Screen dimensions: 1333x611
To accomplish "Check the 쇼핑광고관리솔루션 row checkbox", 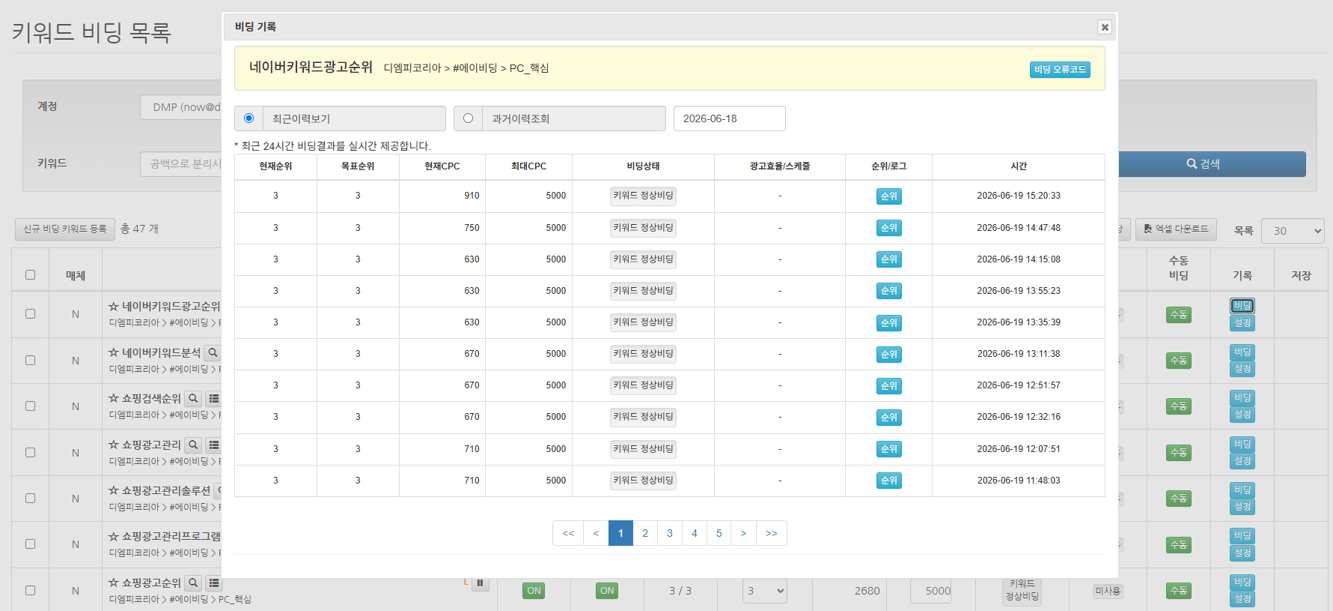I will (x=30, y=498).
